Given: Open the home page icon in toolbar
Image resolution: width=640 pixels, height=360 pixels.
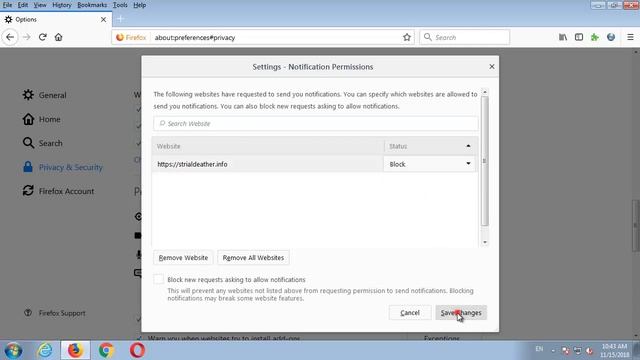Looking at the screenshot, I should [x=58, y=37].
